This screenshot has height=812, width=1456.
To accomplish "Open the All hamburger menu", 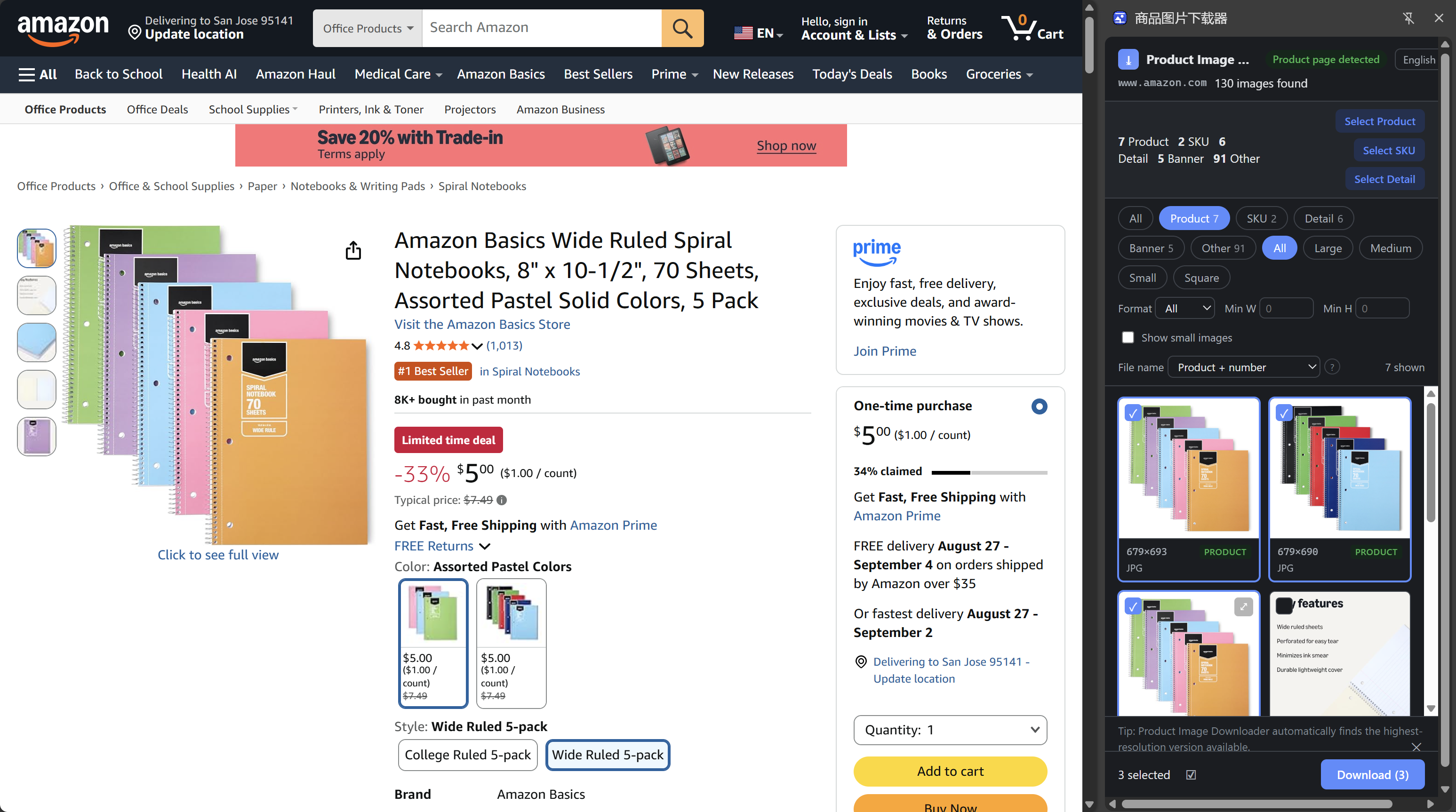I will [37, 74].
